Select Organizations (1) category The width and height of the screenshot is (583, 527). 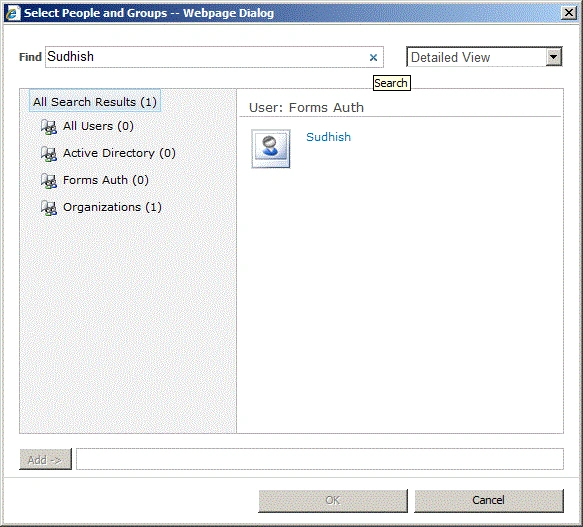click(112, 207)
